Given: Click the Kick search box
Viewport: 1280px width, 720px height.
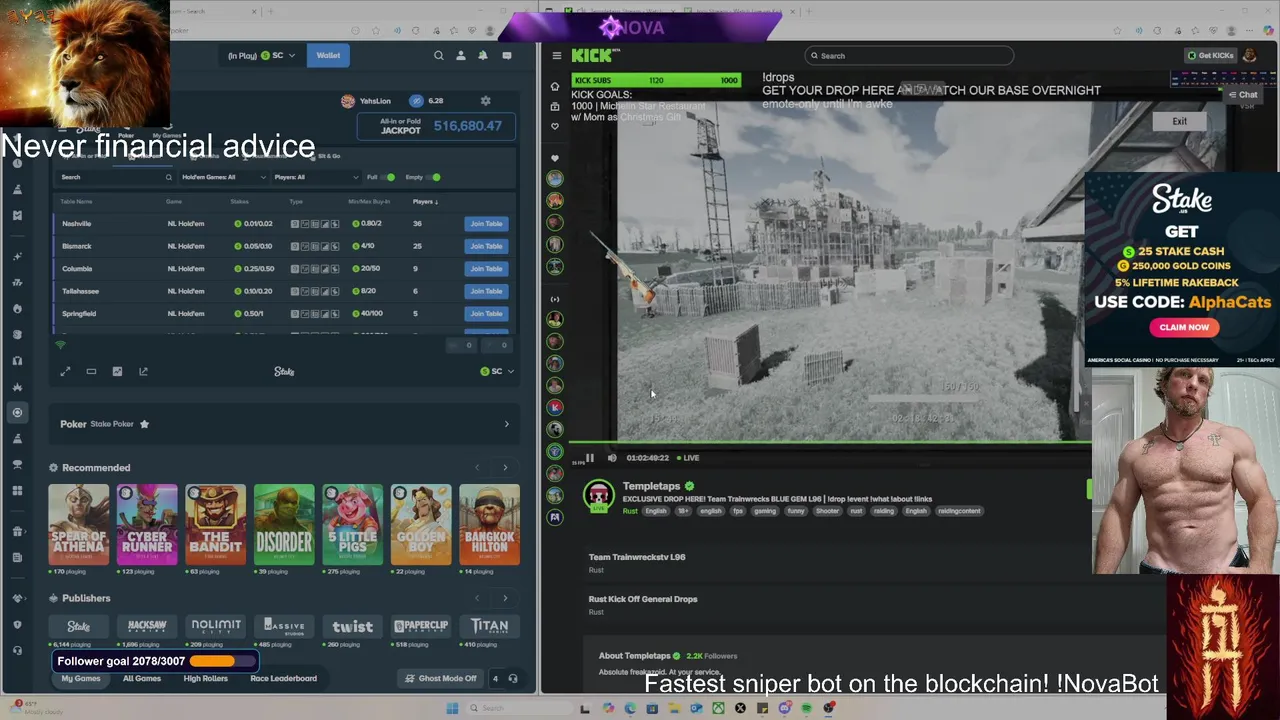Looking at the screenshot, I should (909, 56).
